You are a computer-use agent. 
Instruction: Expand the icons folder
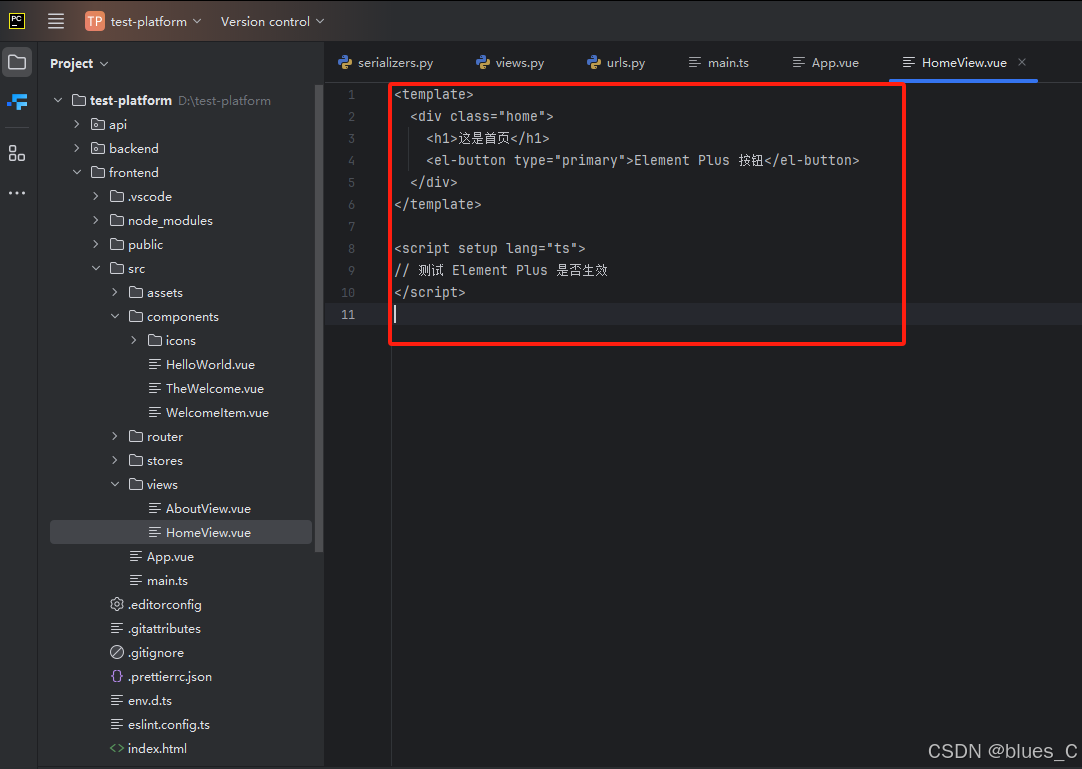(134, 340)
